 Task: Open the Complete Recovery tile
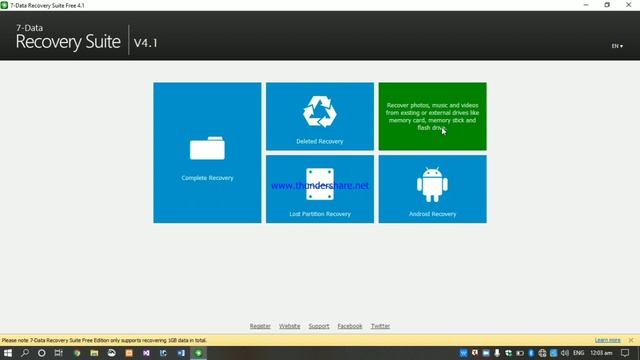click(x=207, y=153)
